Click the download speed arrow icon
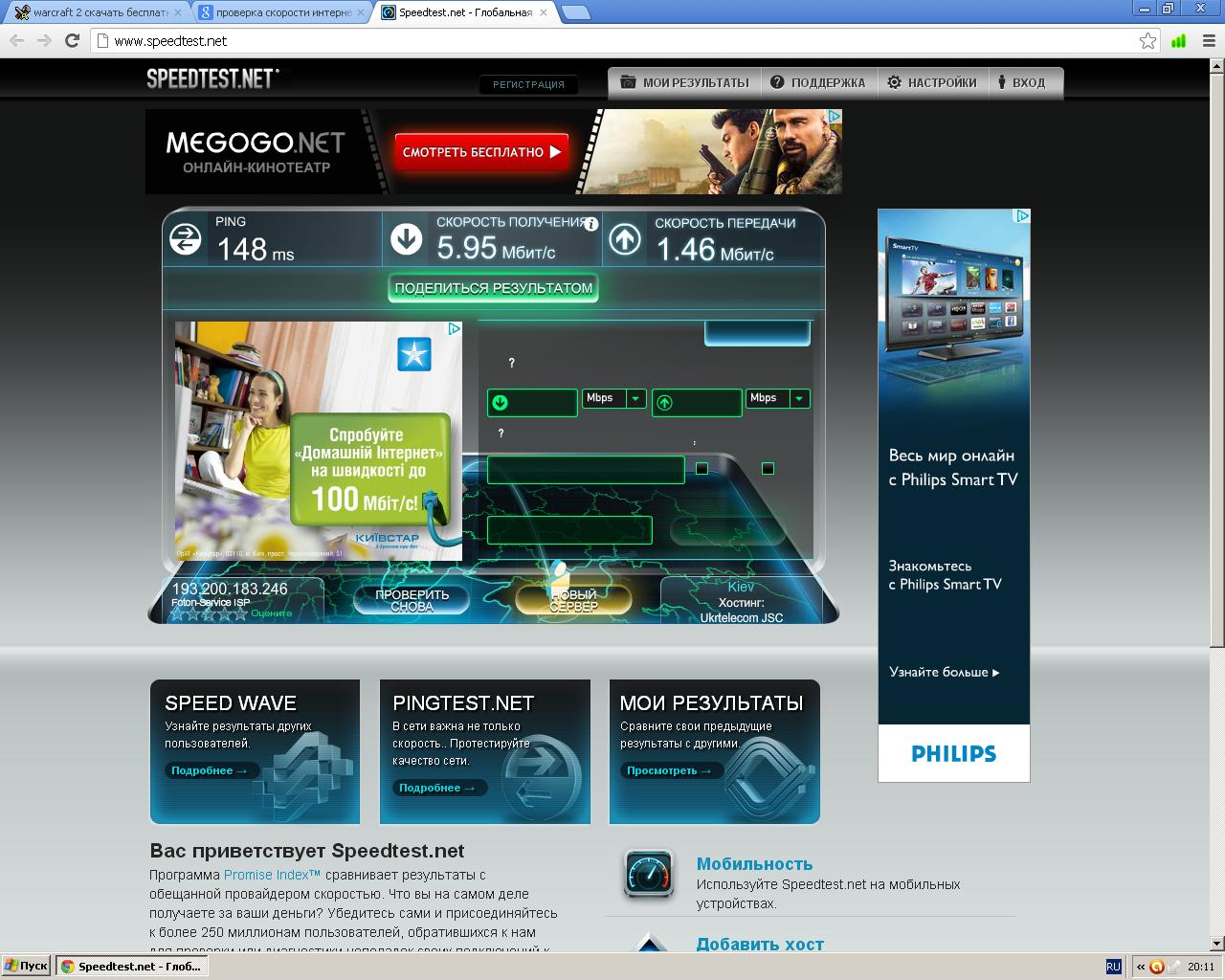The image size is (1225, 980). [406, 239]
